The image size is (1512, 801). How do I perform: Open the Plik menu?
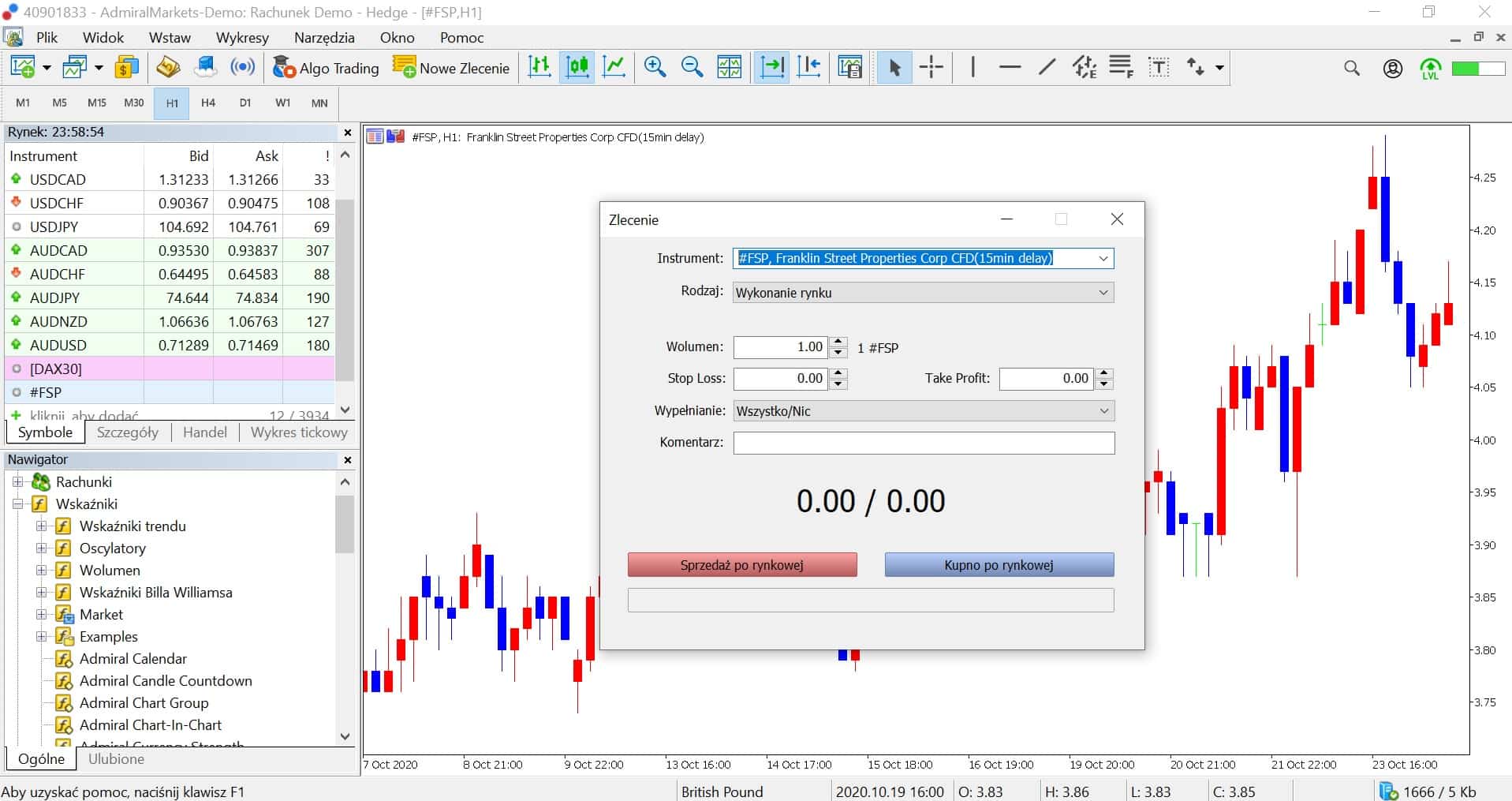pyautogui.click(x=47, y=38)
